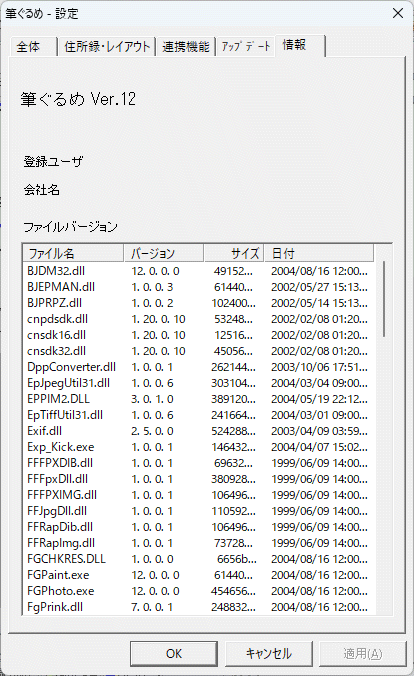Screen dimensions: 414x676
Task: Close the settings dialog window
Action: pyautogui.click(x=398, y=13)
